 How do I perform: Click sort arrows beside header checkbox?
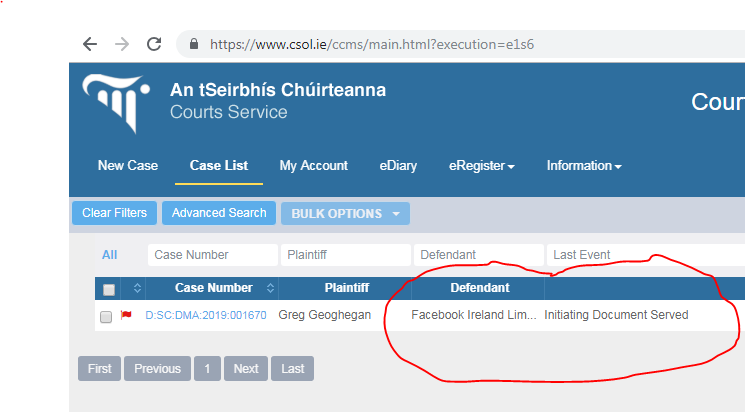137,287
